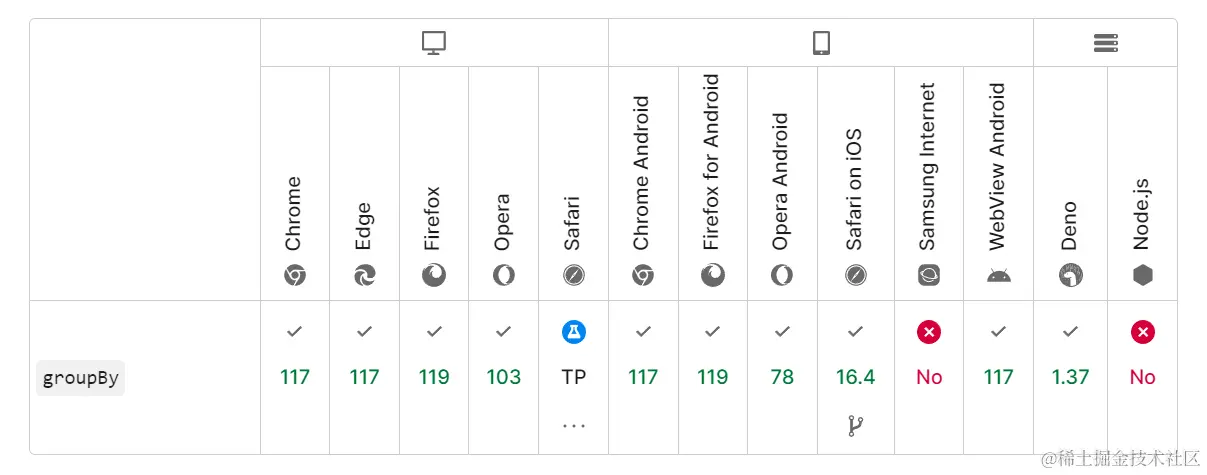Click the server platform icon
Viewport: 1207px width, 475px height.
1105,43
